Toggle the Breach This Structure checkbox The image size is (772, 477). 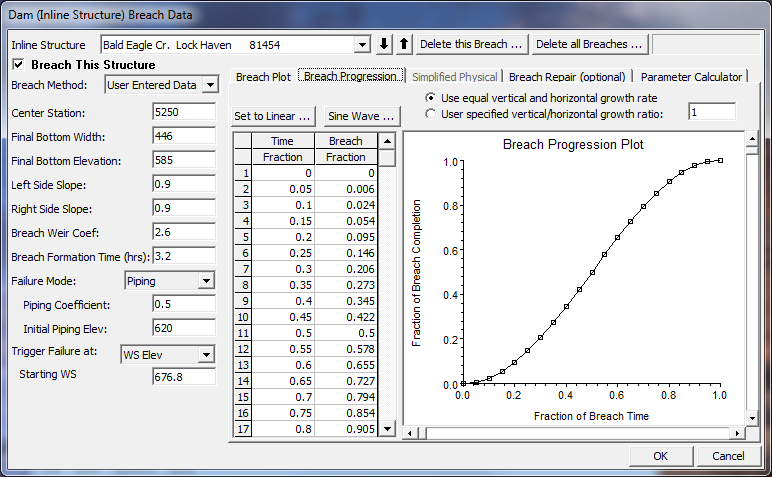click(x=18, y=65)
